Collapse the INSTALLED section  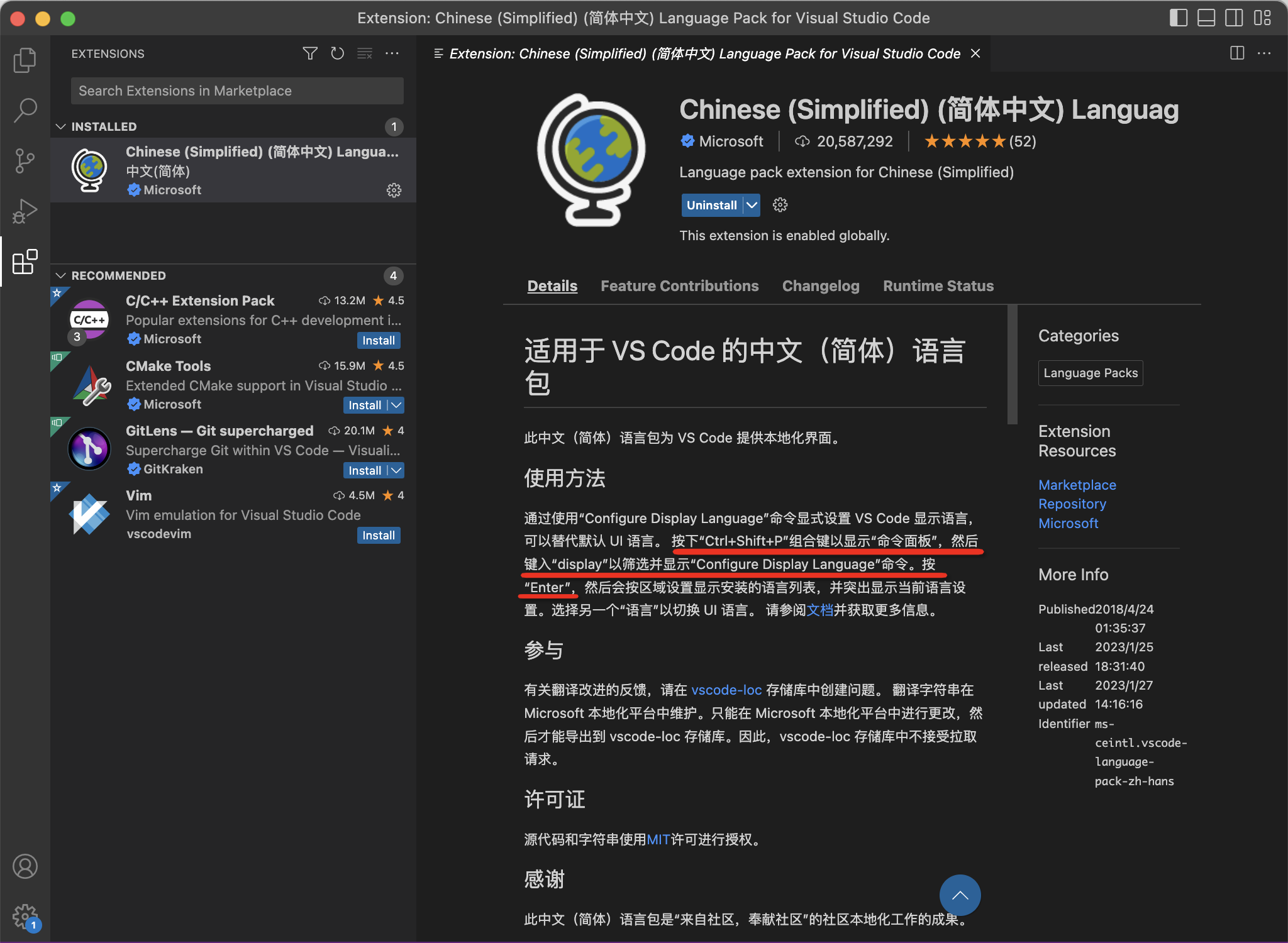pos(61,126)
